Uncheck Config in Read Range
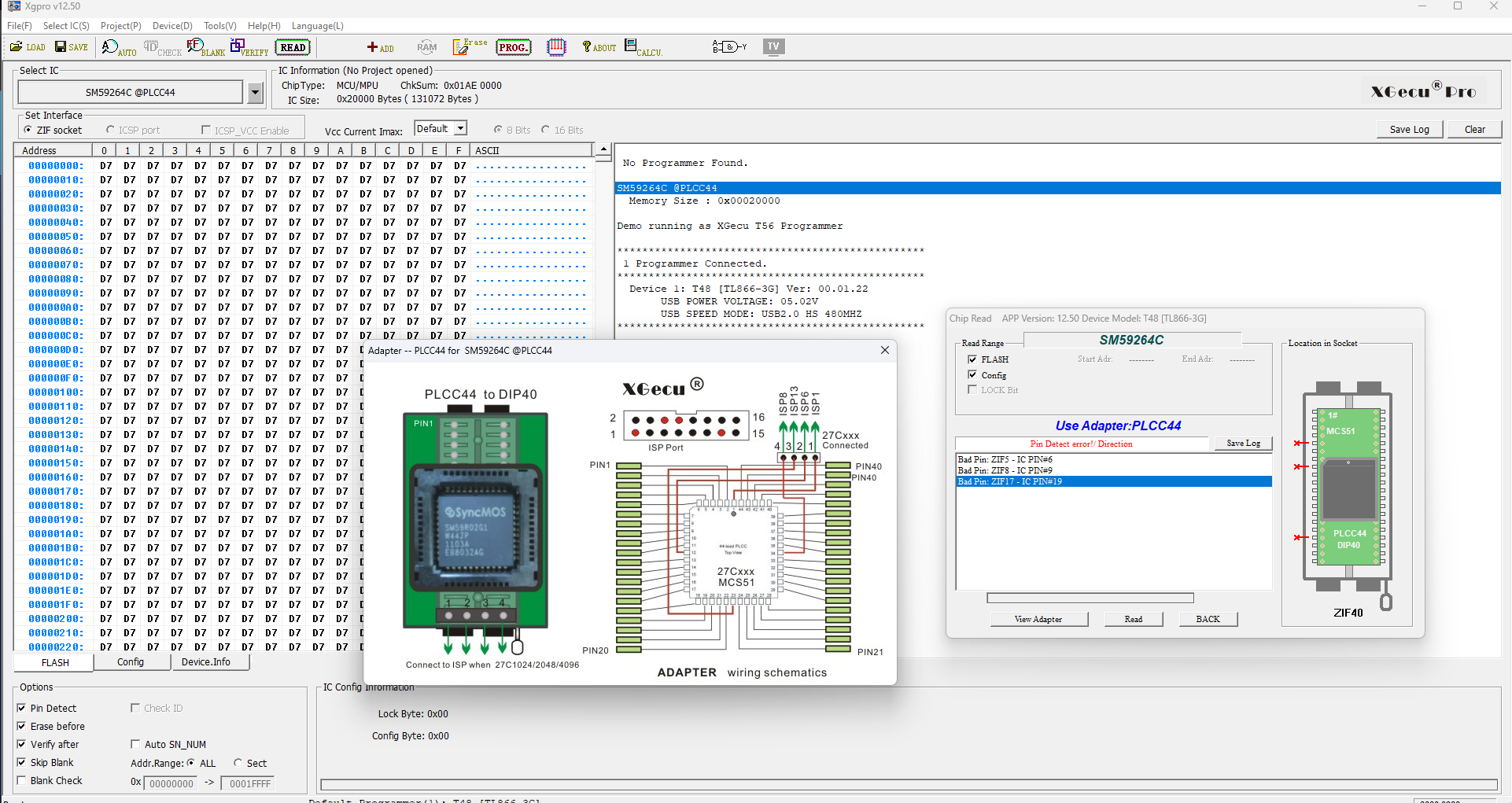 pos(972,375)
